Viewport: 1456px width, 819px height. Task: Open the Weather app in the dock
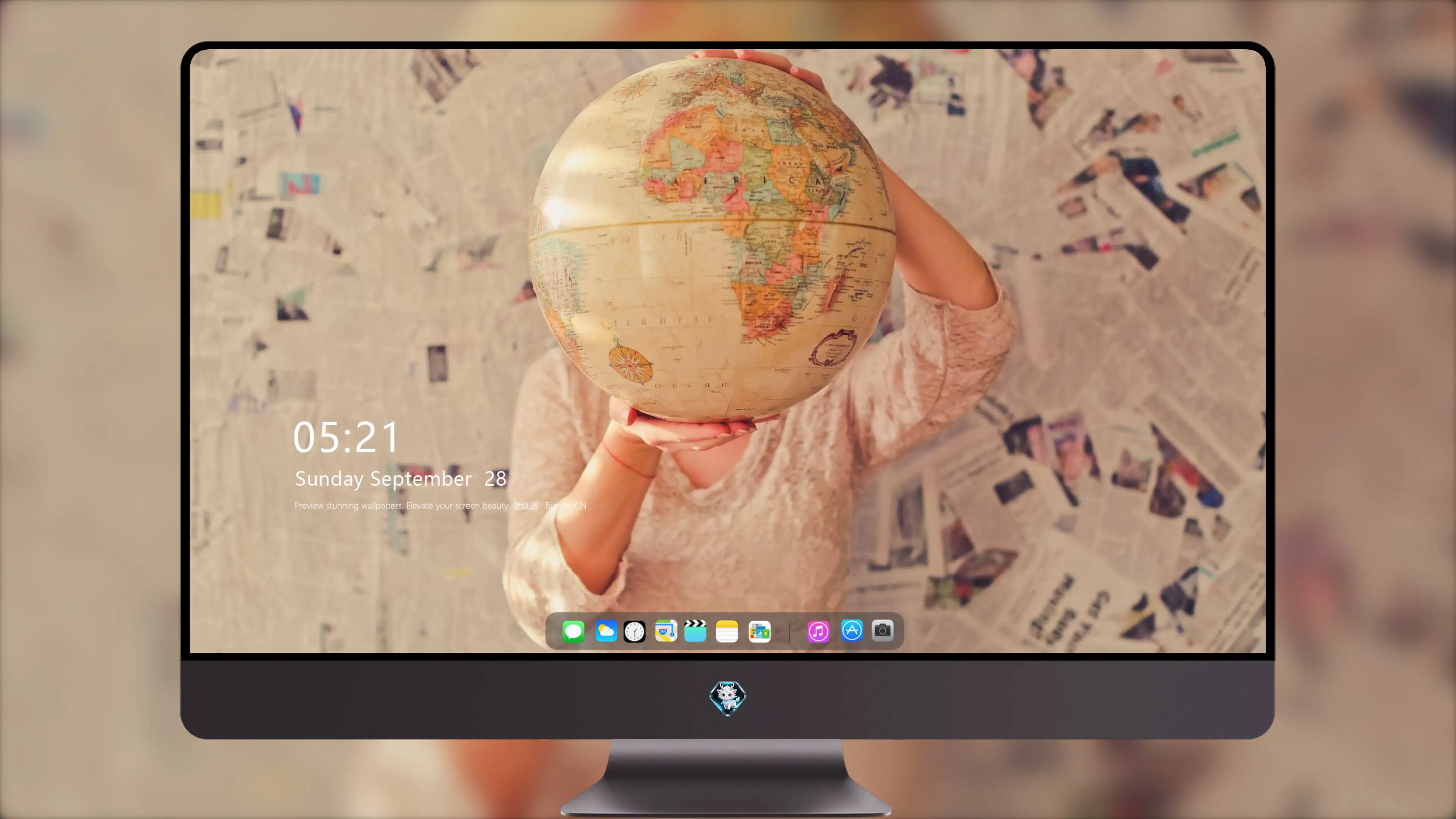606,631
